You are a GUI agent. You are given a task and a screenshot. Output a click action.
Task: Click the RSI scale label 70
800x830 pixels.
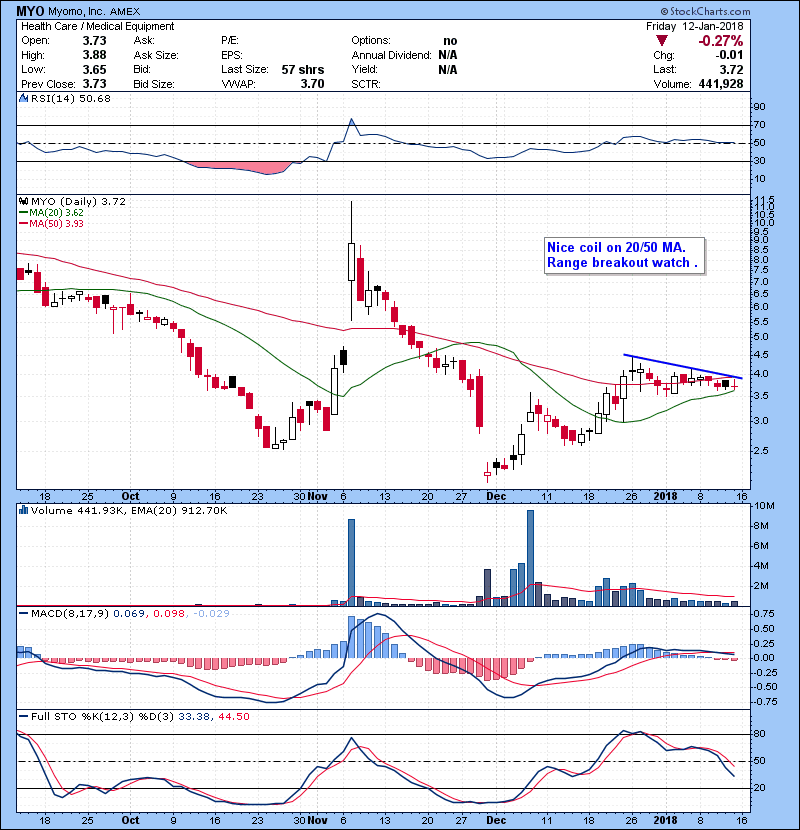[x=759, y=125]
